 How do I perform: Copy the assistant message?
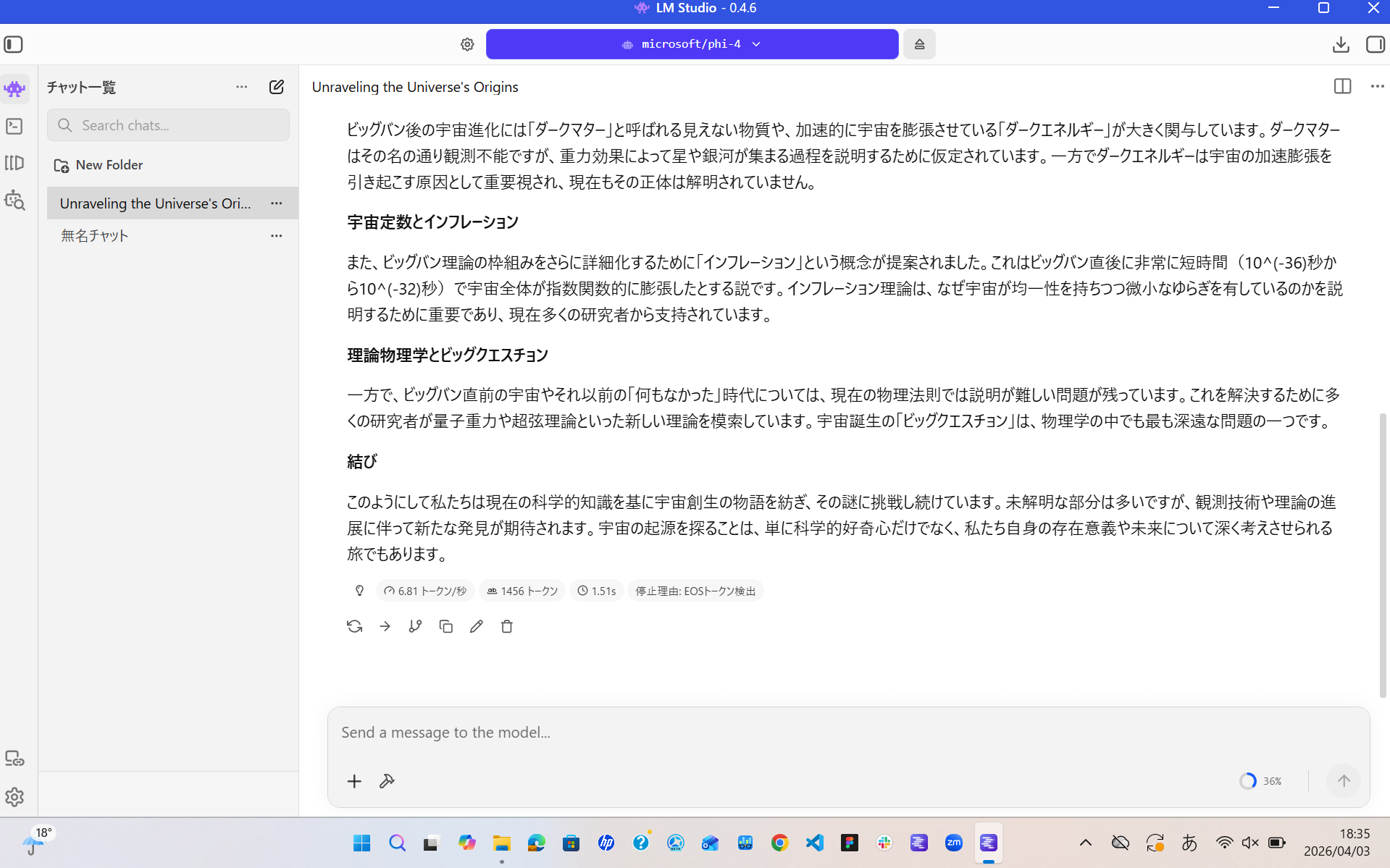pyautogui.click(x=445, y=626)
